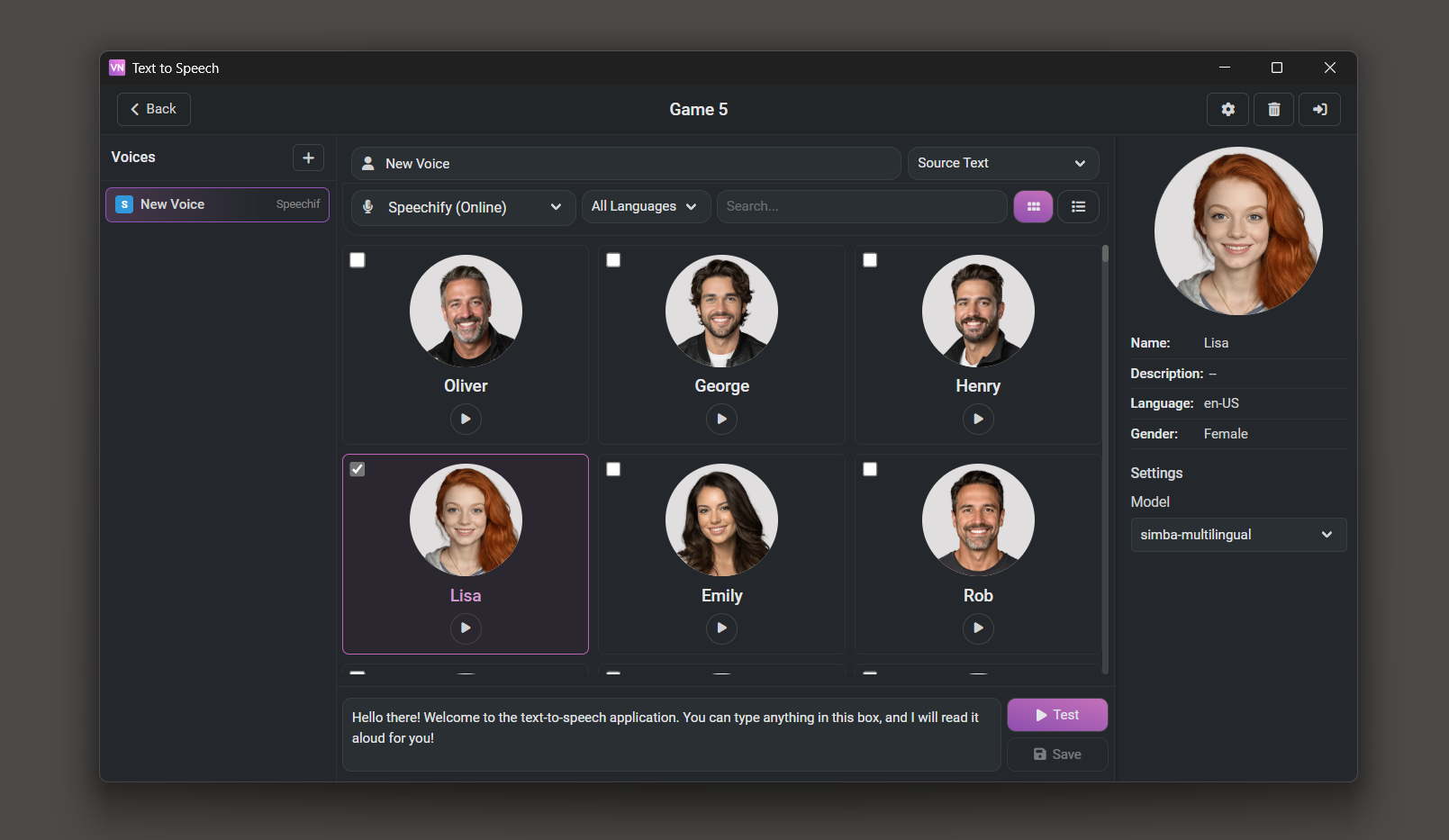Check the George voice checkbox
The width and height of the screenshot is (1449, 840).
pyautogui.click(x=613, y=260)
